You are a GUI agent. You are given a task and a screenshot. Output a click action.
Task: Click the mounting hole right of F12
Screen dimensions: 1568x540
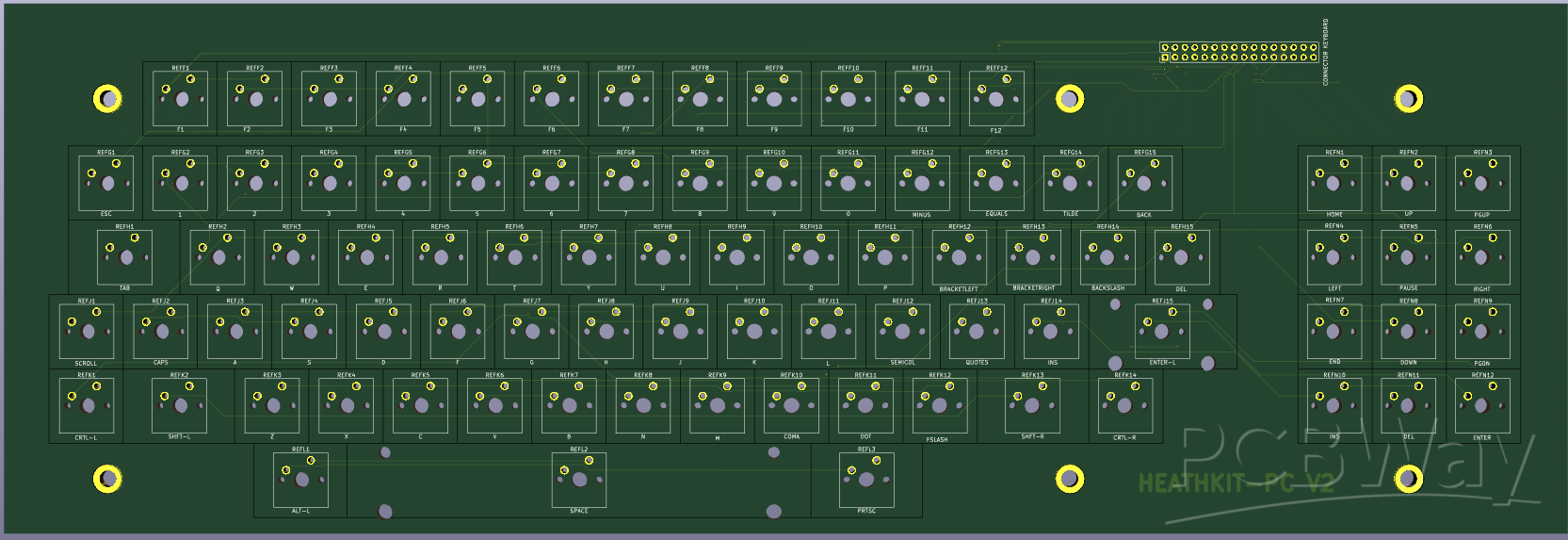(1070, 98)
